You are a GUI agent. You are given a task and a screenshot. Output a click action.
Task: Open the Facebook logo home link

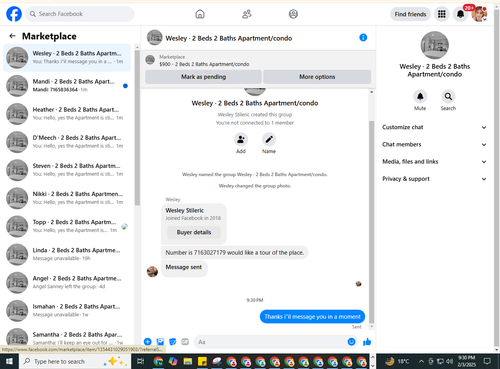tap(14, 14)
